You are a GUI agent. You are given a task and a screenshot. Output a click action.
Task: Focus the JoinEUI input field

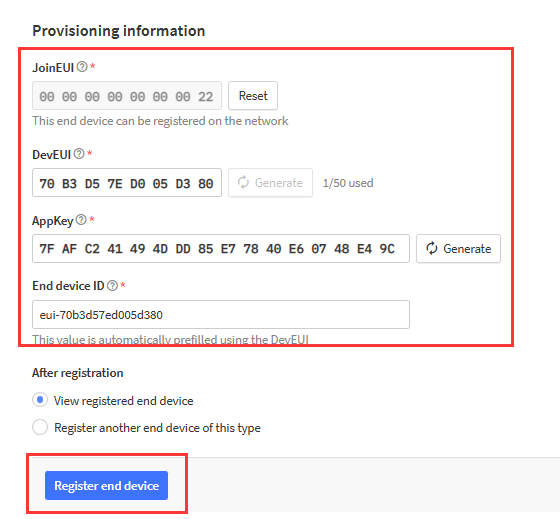(x=127, y=96)
